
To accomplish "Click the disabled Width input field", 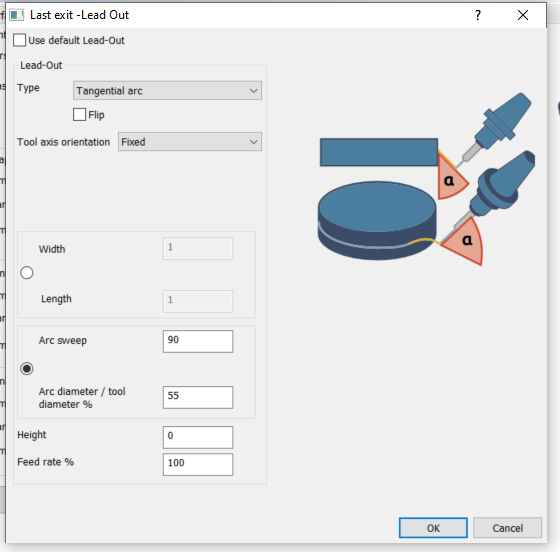I will coord(198,248).
